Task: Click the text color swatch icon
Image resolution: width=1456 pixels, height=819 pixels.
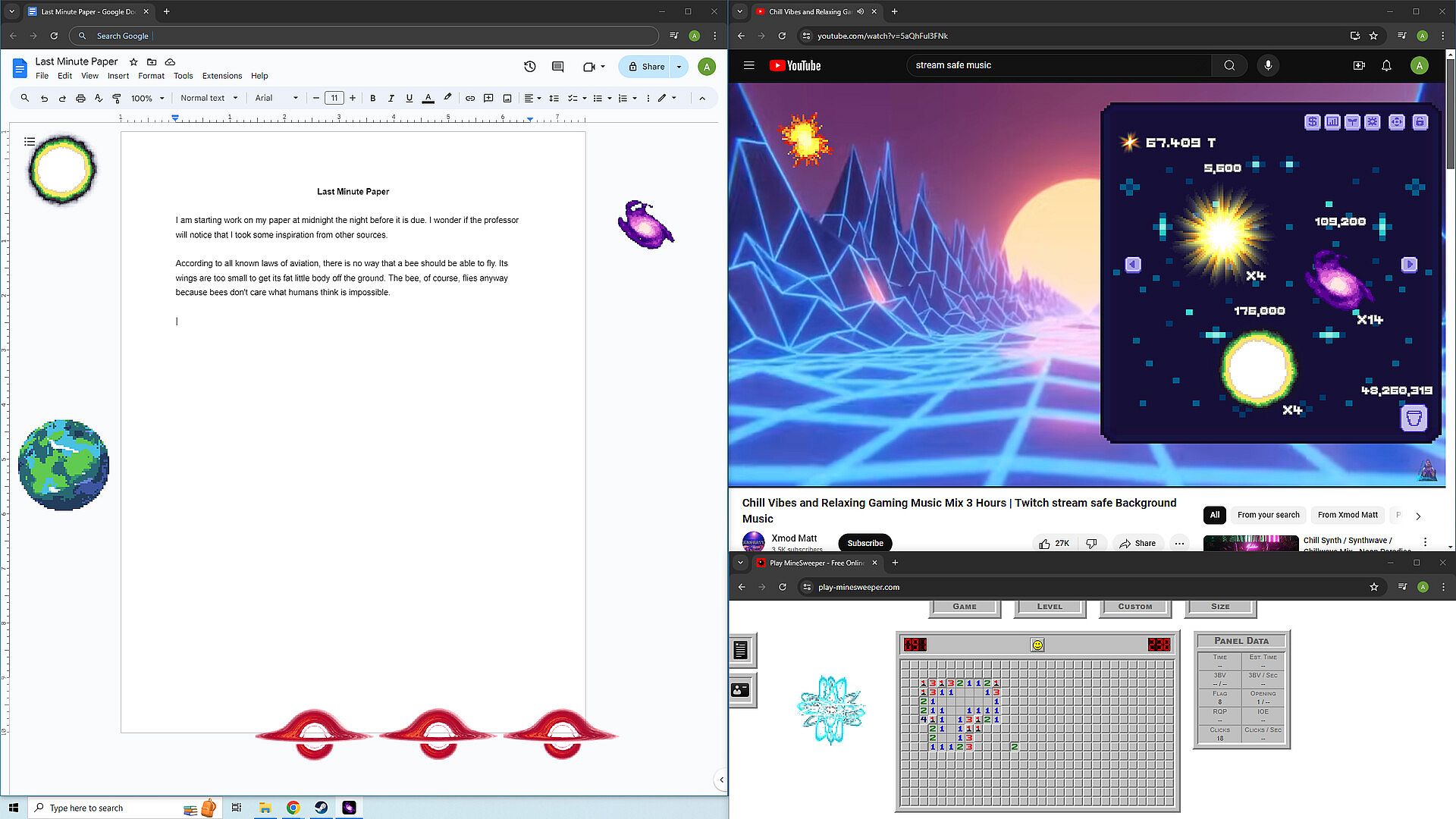Action: (428, 98)
